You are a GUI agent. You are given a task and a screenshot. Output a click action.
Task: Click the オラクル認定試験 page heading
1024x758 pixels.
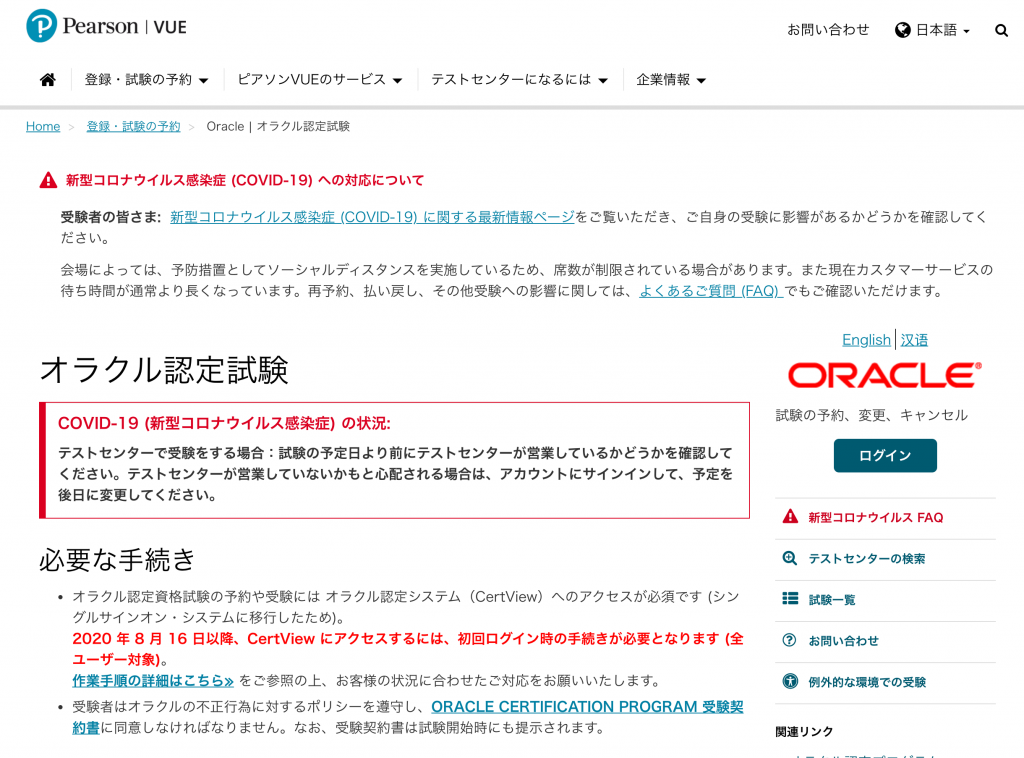pos(163,370)
